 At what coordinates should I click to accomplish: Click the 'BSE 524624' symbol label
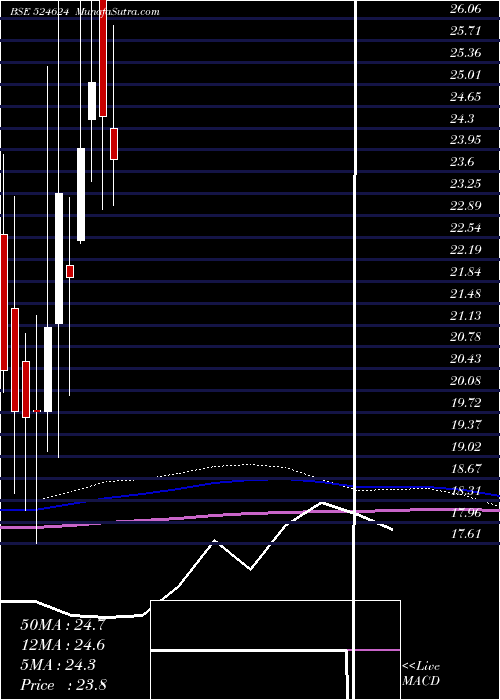coord(40,12)
